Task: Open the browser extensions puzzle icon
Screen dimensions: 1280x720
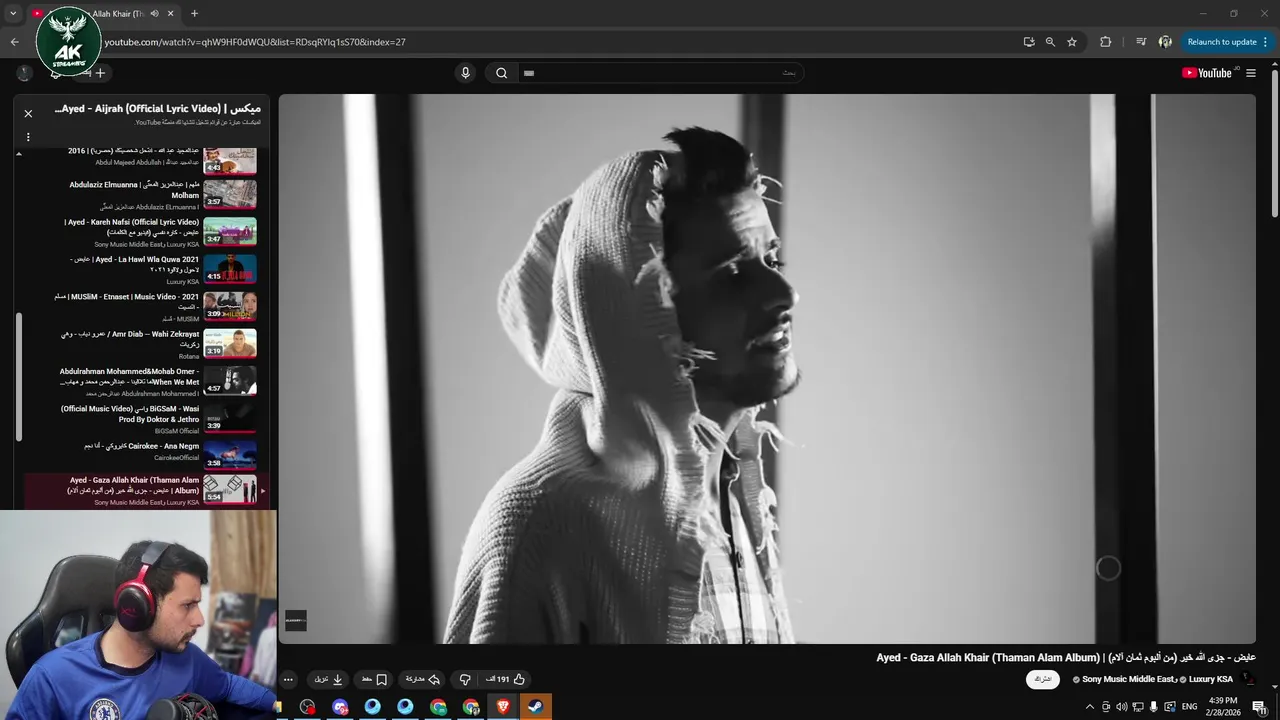Action: (x=1105, y=42)
